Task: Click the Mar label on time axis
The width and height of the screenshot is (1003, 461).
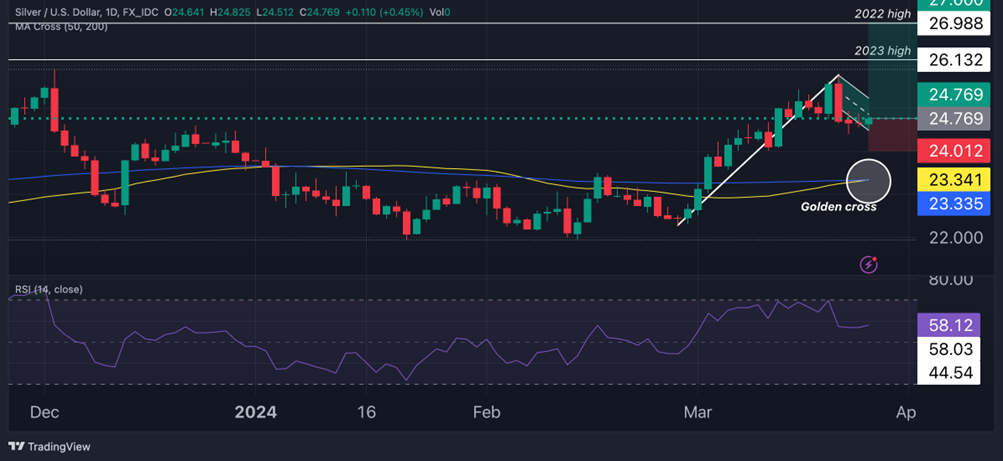Action: [693, 412]
